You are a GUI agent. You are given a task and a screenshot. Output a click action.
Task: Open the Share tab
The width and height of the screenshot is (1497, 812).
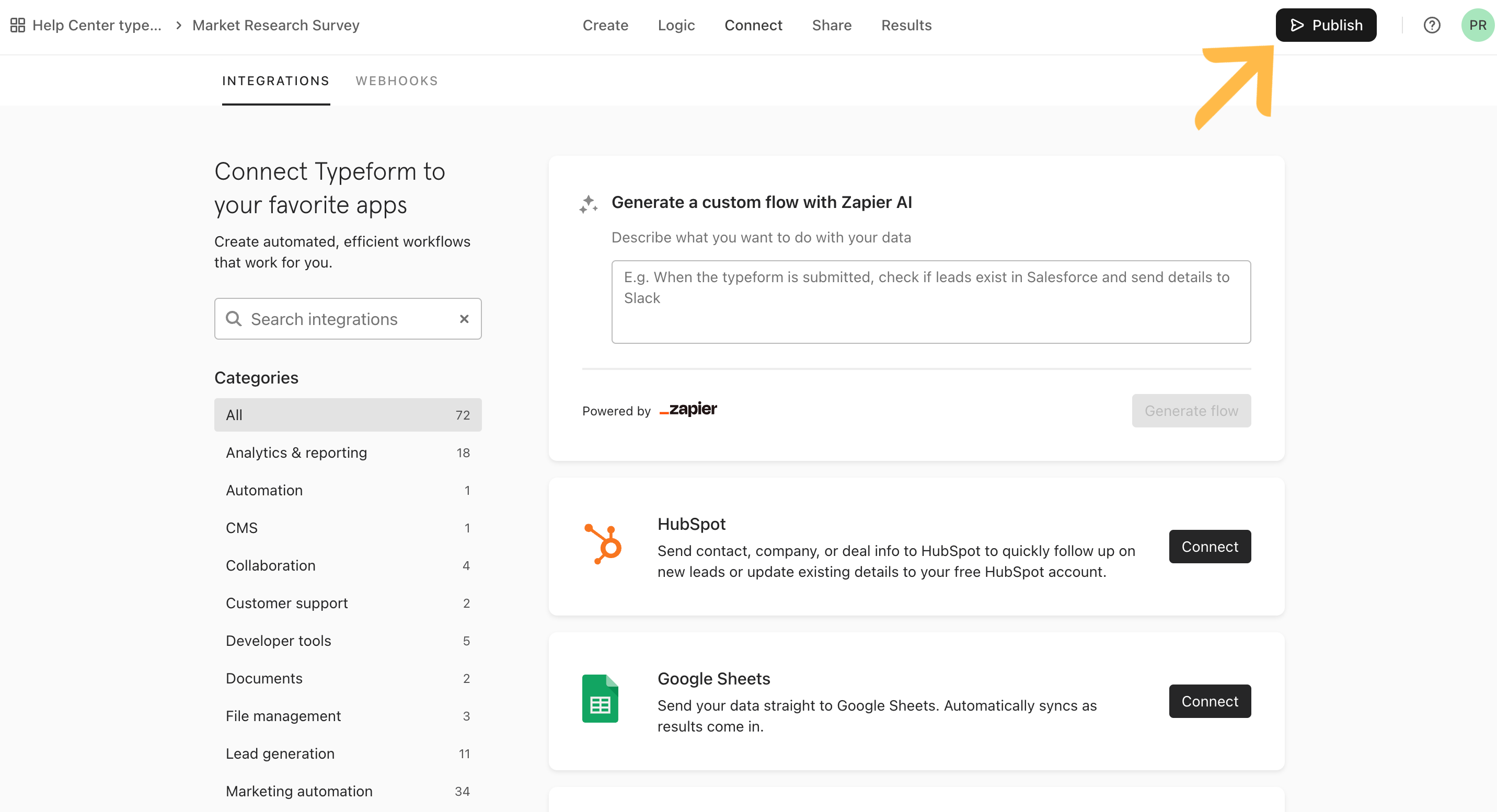[832, 25]
